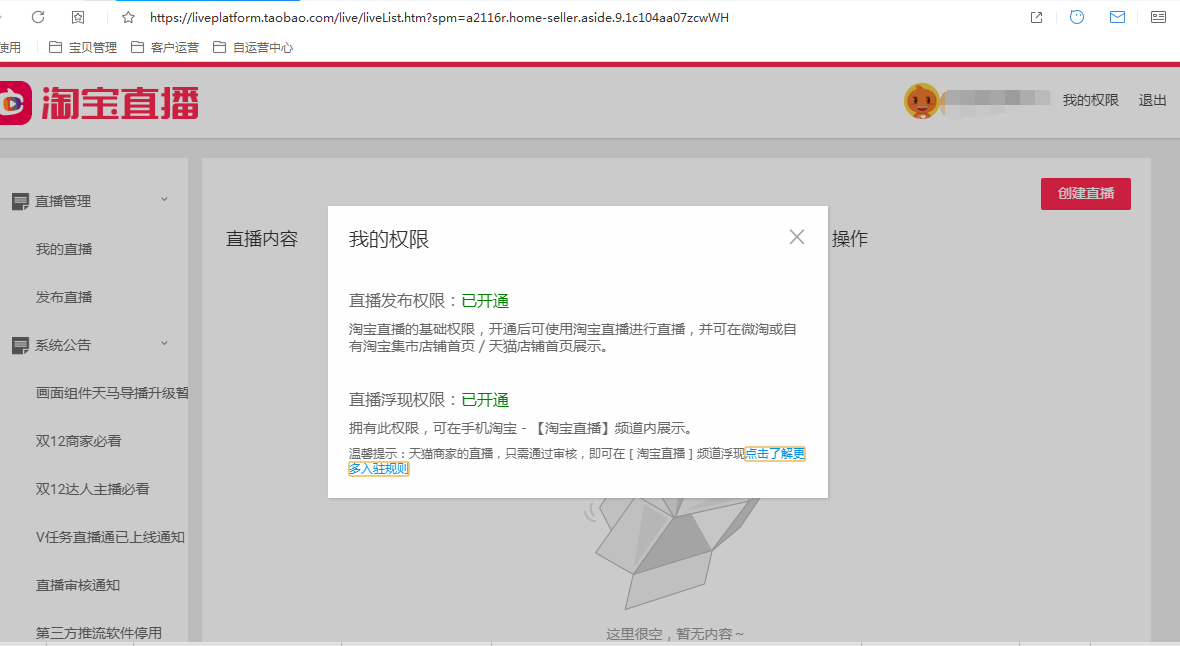This screenshot has height=646, width=1180.
Task: Open 双12商家必看 notice
Action: pyautogui.click(x=78, y=441)
